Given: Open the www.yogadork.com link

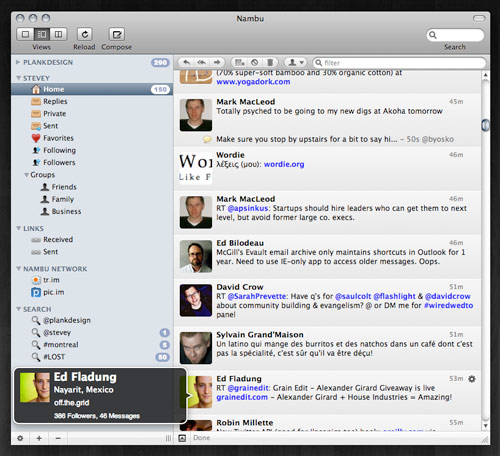Looking at the screenshot, I should (x=253, y=82).
